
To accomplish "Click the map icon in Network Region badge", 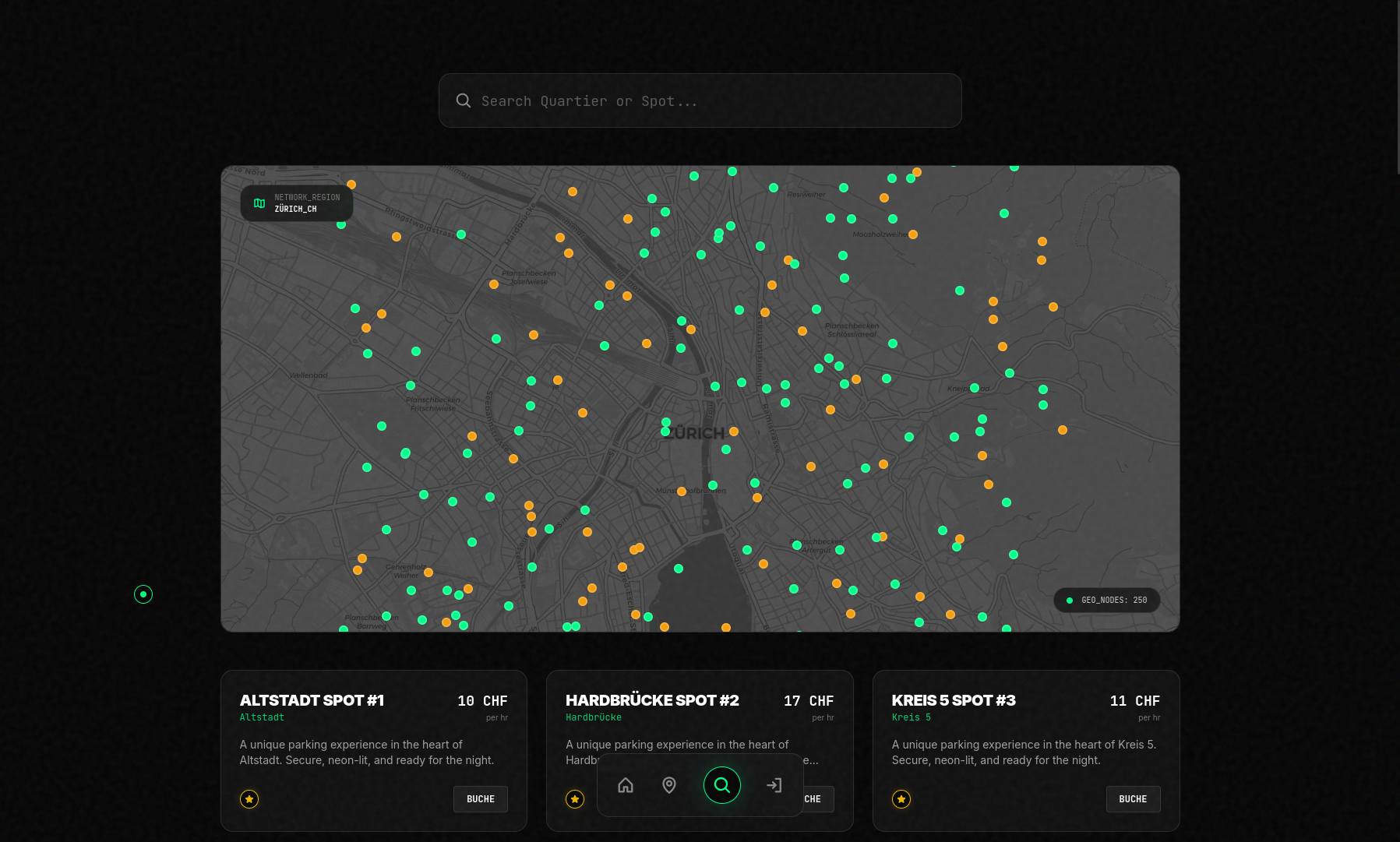I will [259, 203].
